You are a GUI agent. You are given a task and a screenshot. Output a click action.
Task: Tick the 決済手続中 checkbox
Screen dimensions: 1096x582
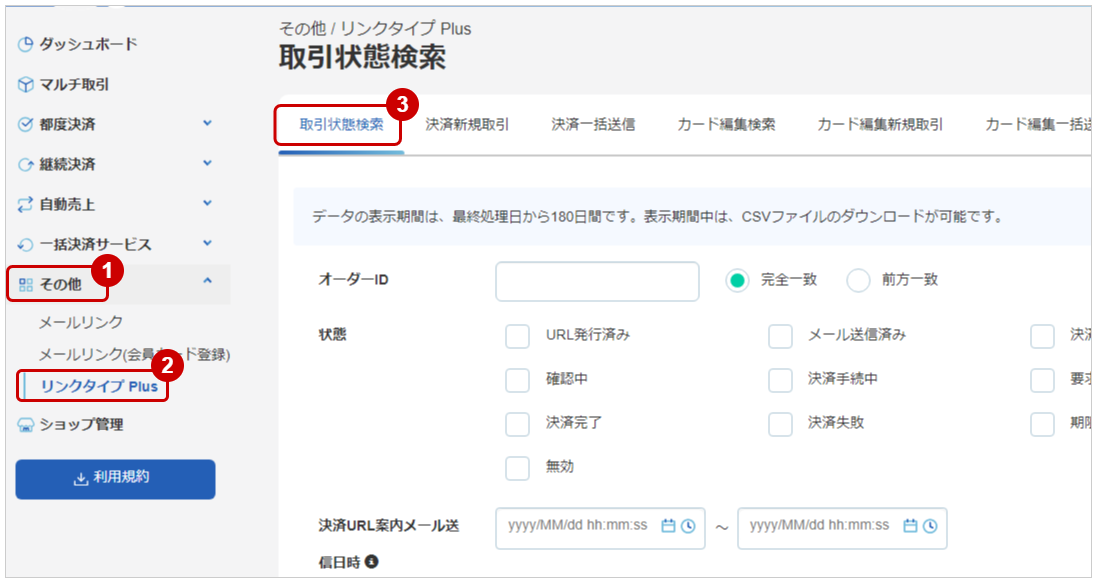pyautogui.click(x=780, y=380)
